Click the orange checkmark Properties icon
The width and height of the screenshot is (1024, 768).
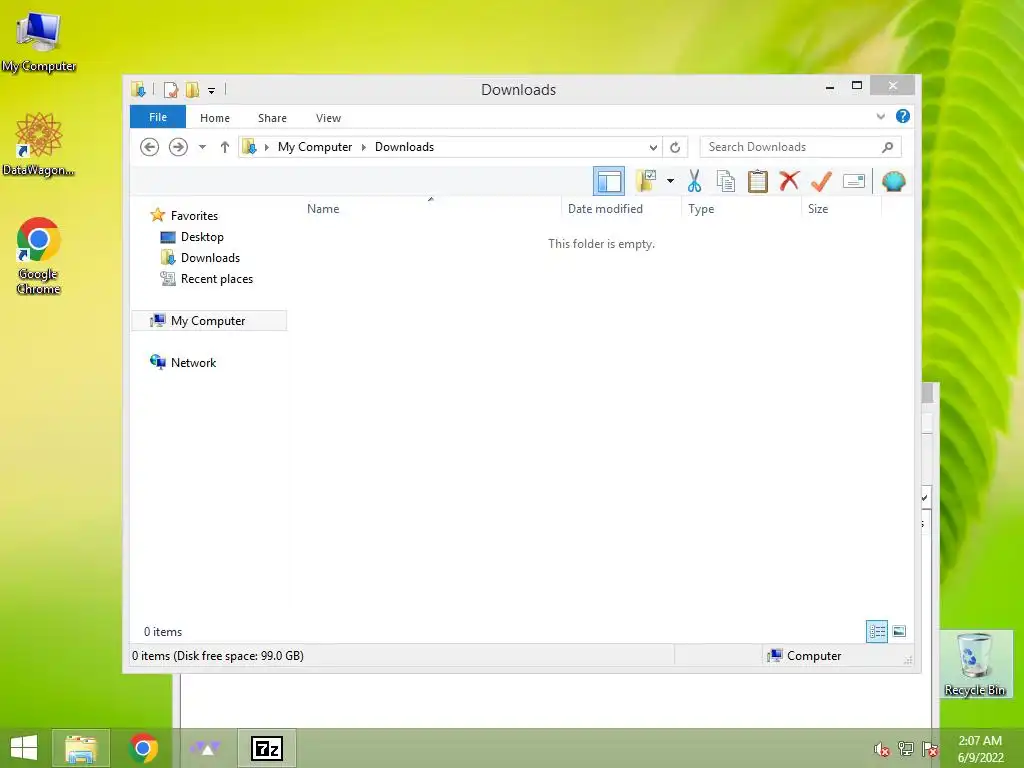(x=821, y=181)
